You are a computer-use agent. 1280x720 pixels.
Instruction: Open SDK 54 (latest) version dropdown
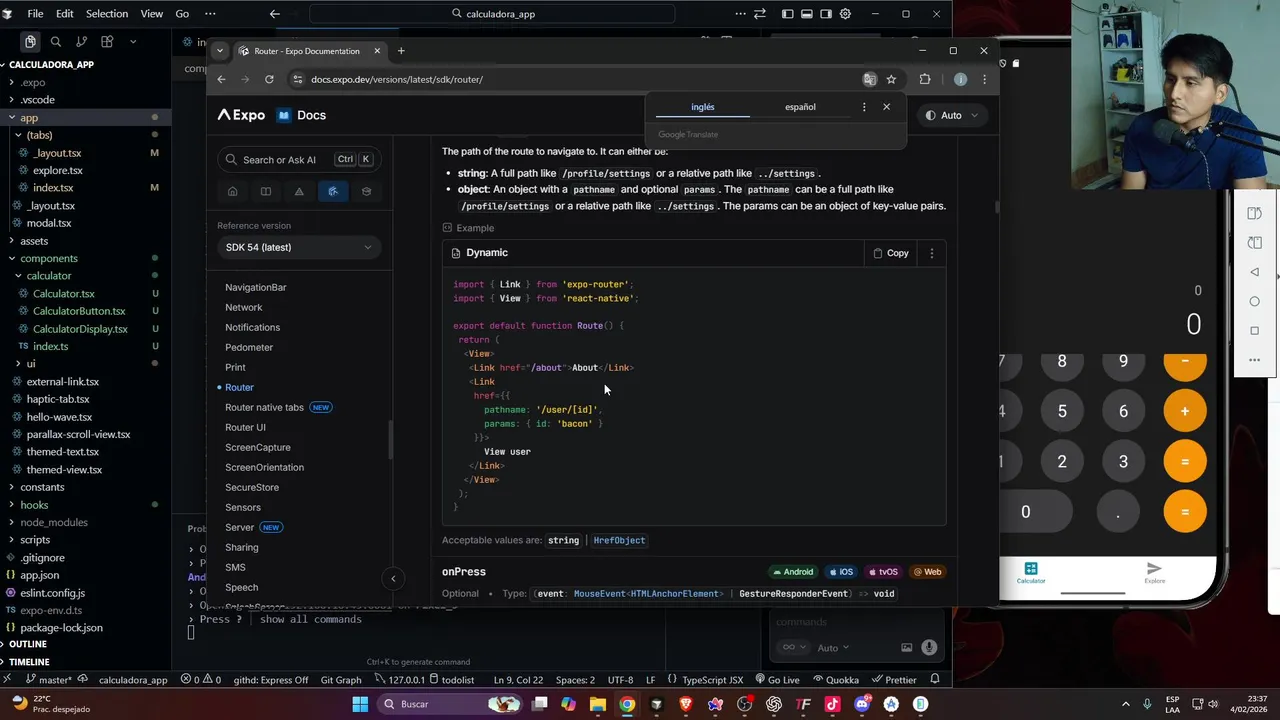click(299, 247)
